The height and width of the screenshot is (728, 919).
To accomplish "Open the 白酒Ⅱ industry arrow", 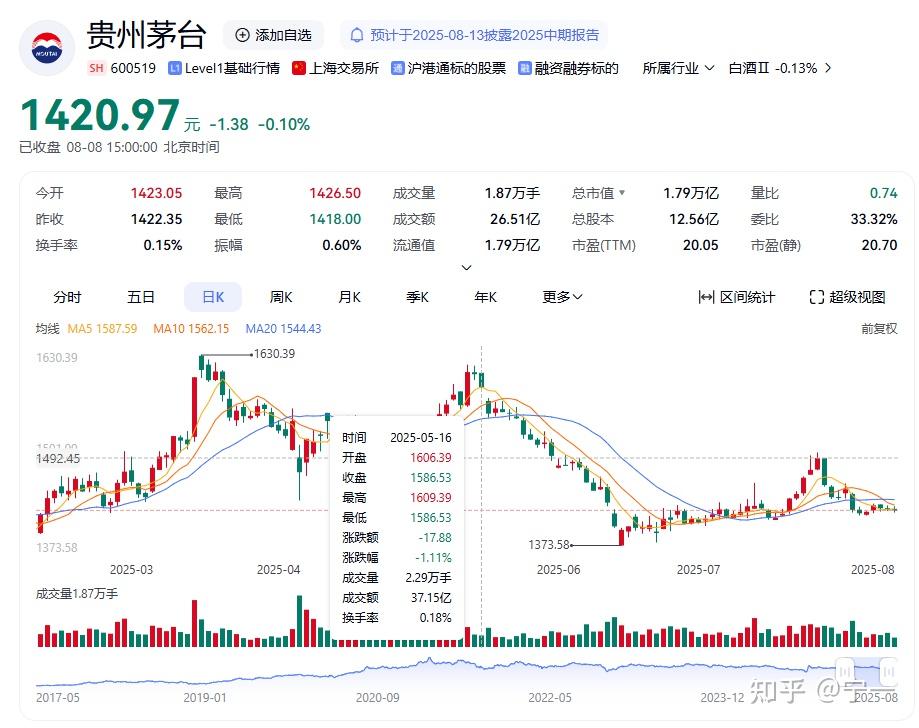I will 828,68.
